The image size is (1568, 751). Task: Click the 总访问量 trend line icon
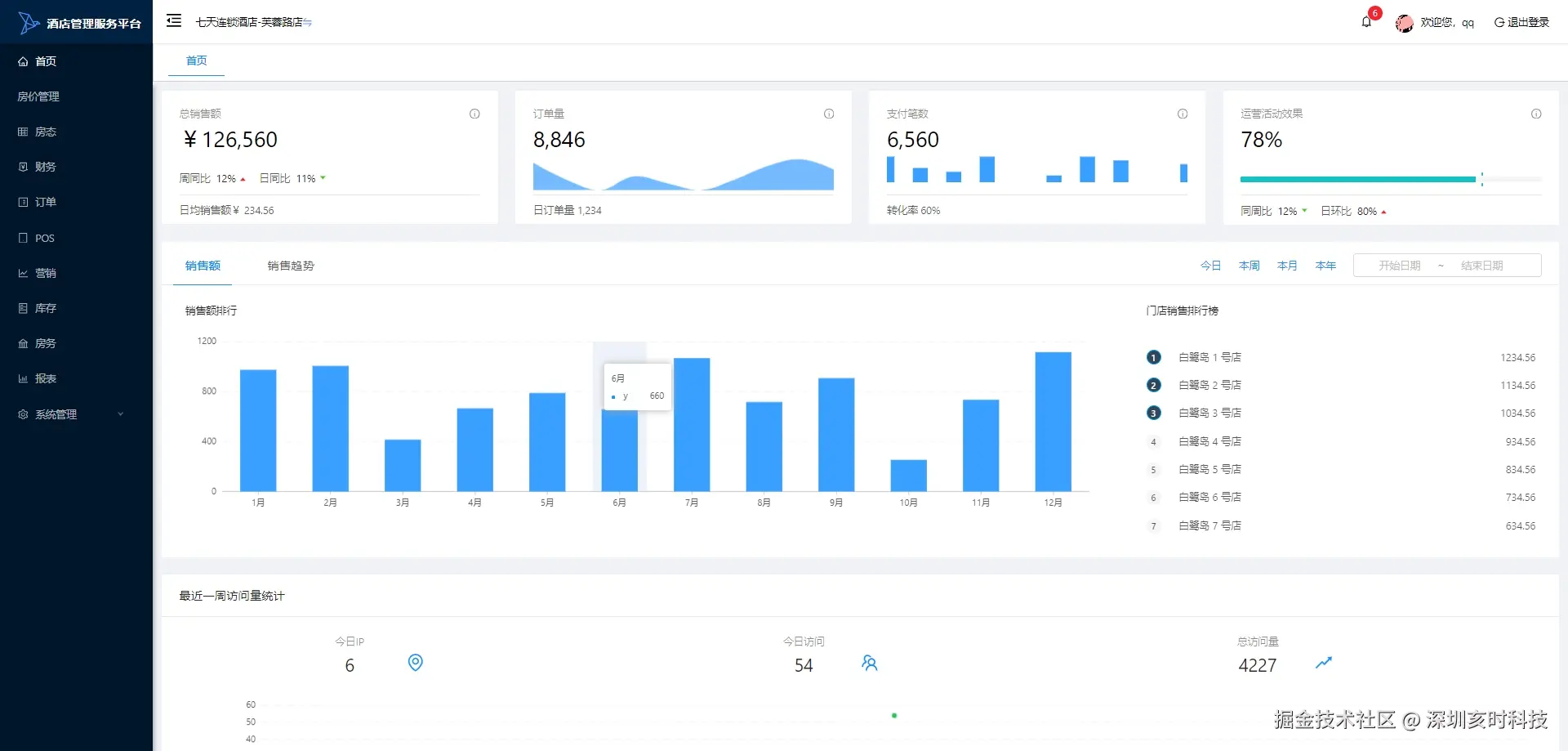coord(1324,663)
